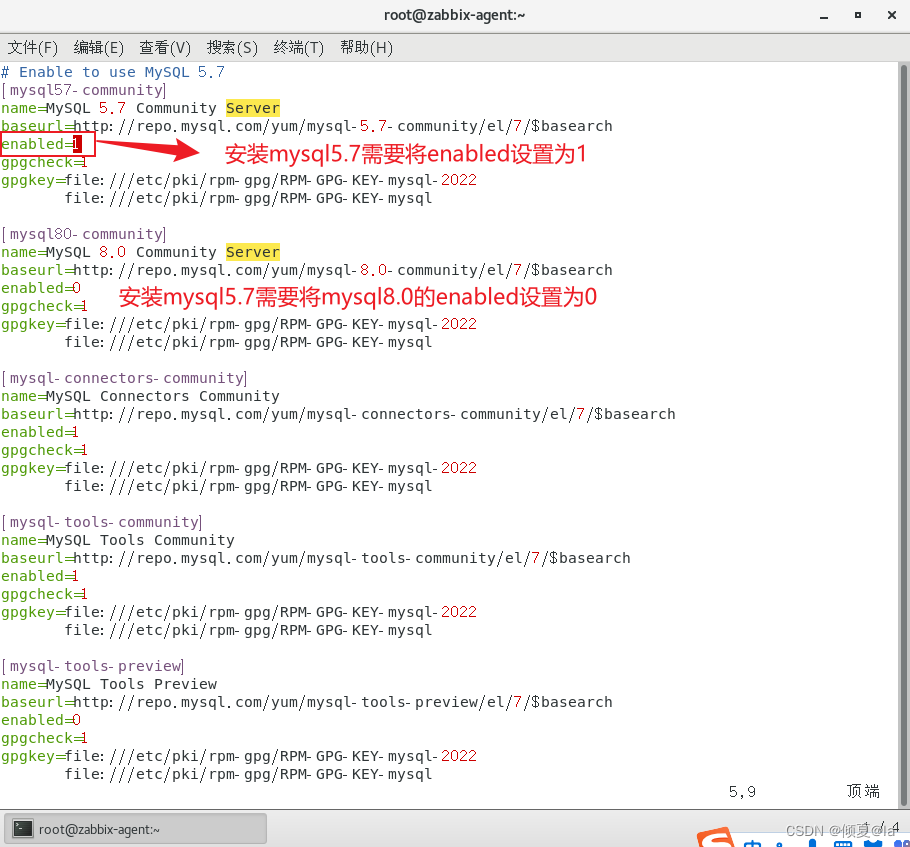Click the root@zabbix-agent:~ window title
Screen dimensions: 910x847
(x=454, y=15)
